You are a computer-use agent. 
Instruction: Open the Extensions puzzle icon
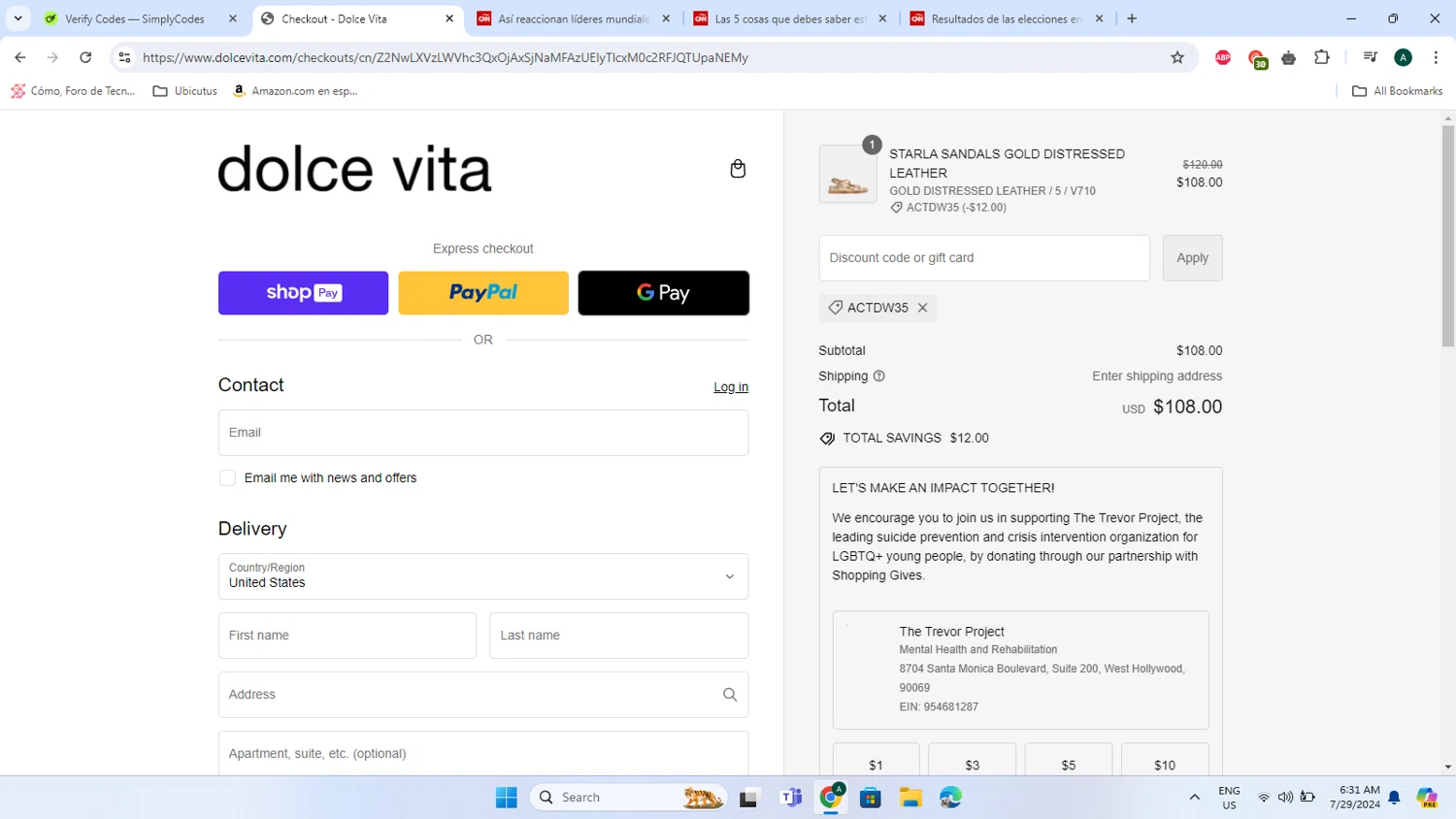pyautogui.click(x=1322, y=57)
